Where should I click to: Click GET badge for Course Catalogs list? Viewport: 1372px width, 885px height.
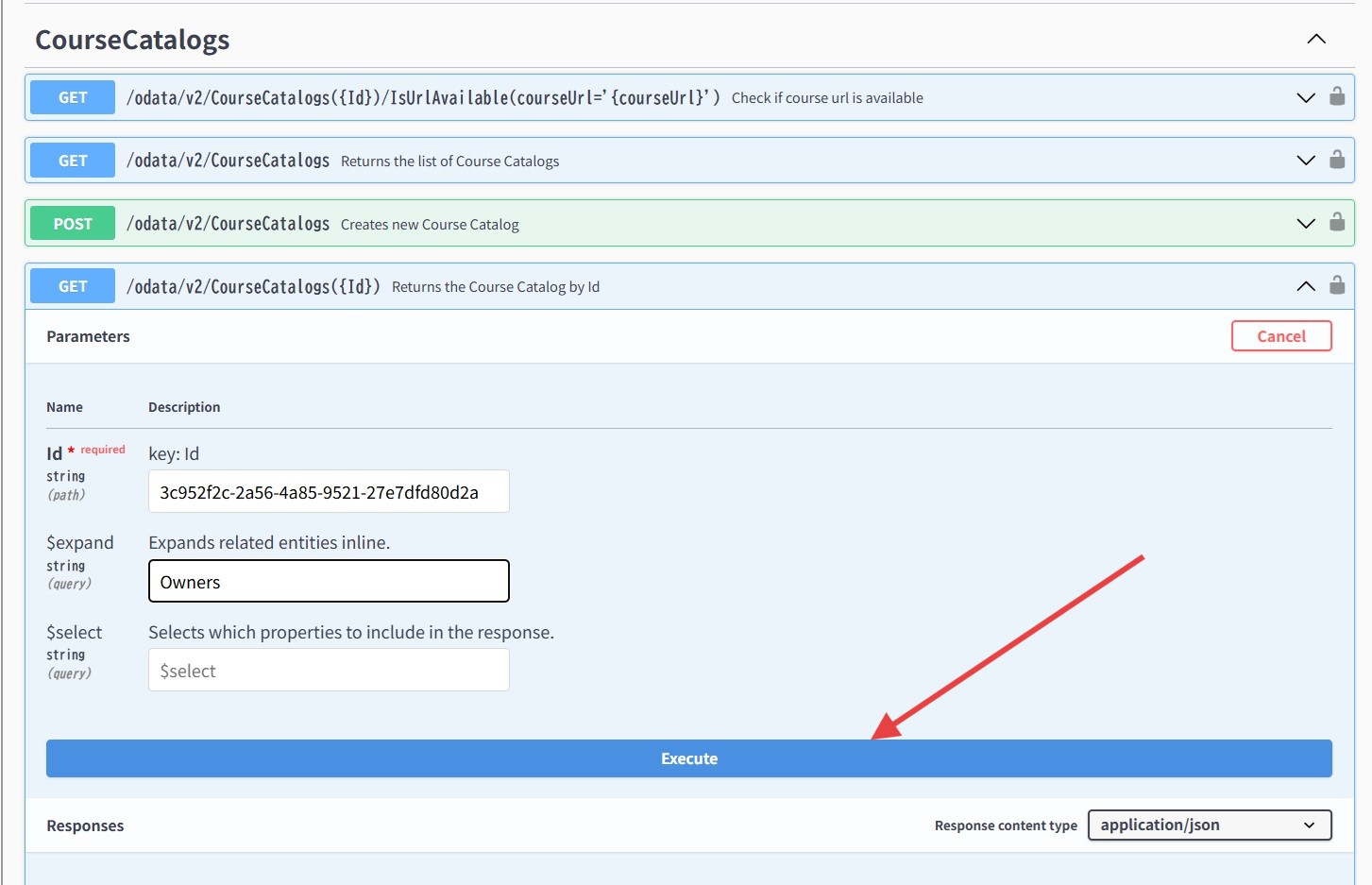point(73,161)
